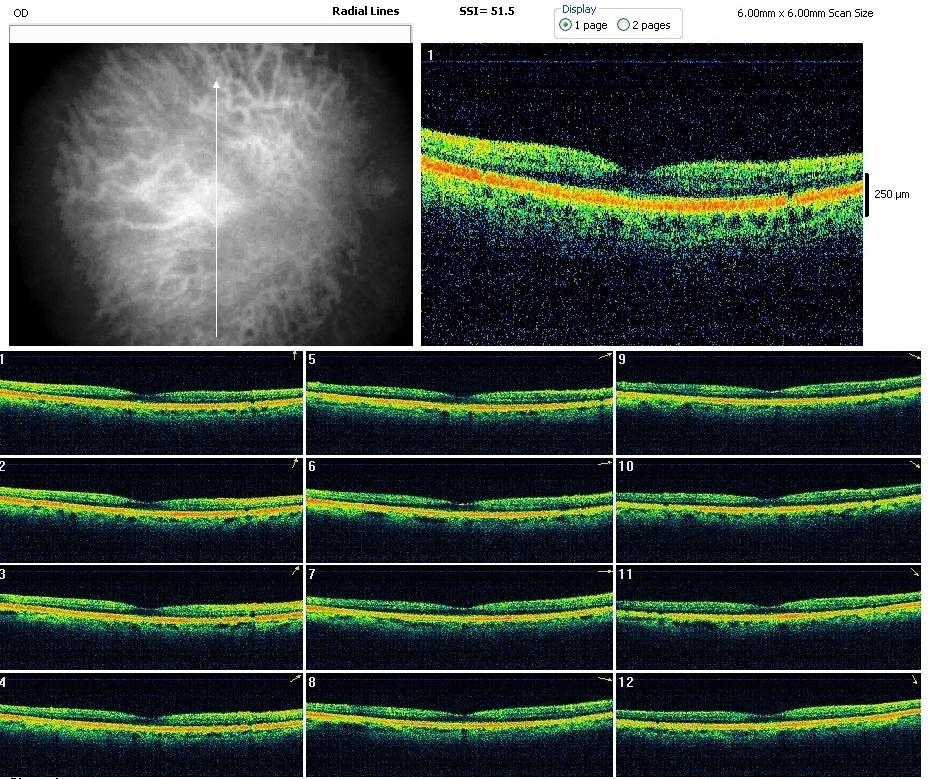The width and height of the screenshot is (946, 779).
Task: Click the white scan-line arrowhead on fundus image
Action: [x=216, y=86]
